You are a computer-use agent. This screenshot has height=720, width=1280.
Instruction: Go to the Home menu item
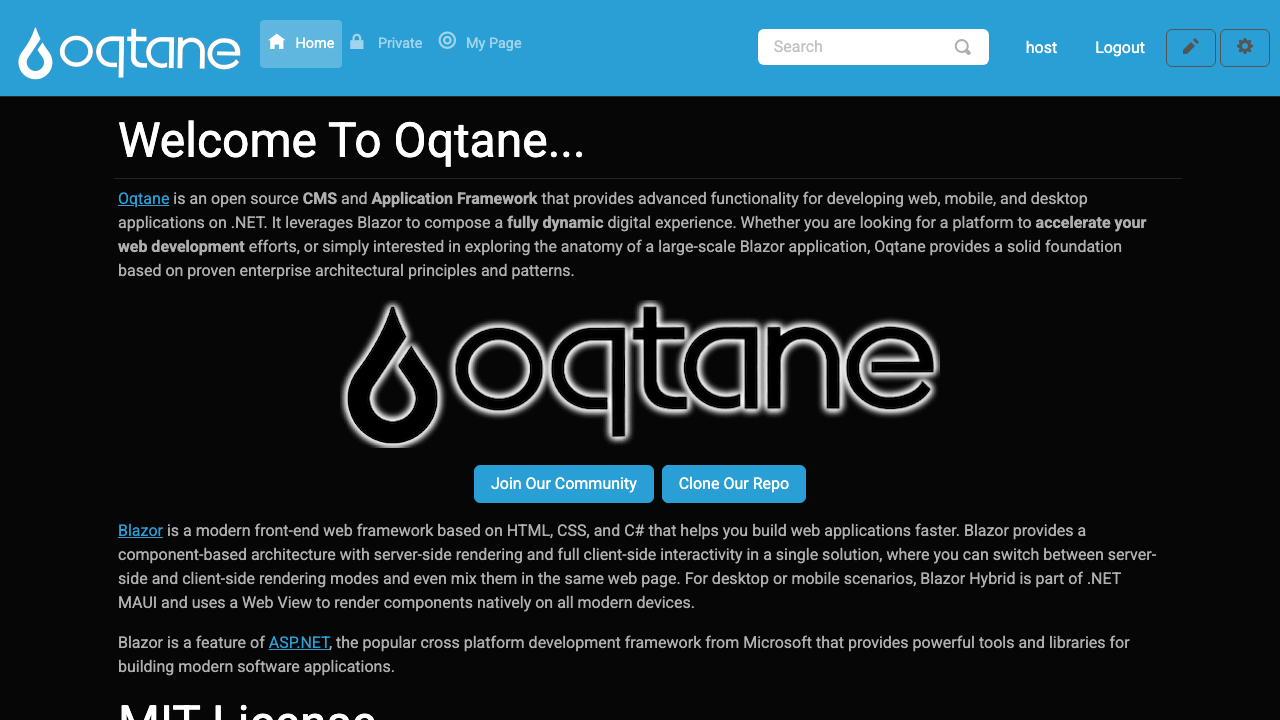(x=301, y=44)
